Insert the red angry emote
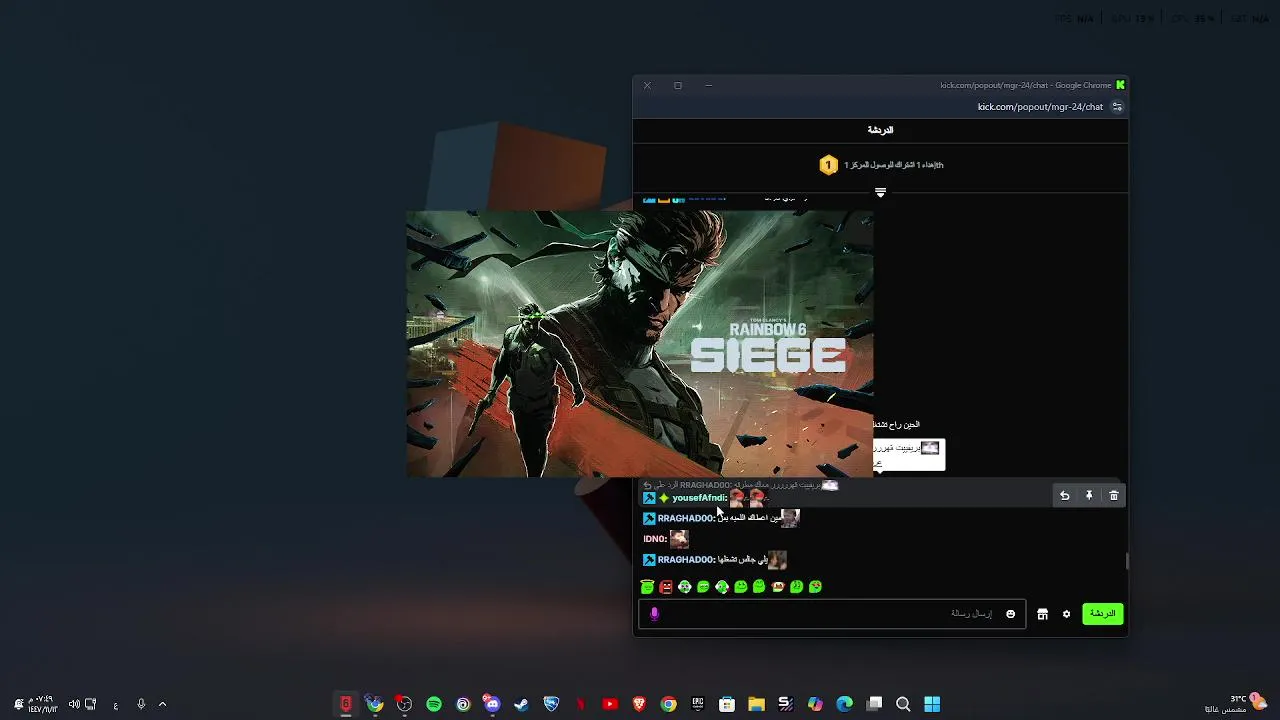The image size is (1280, 720). pos(666,587)
